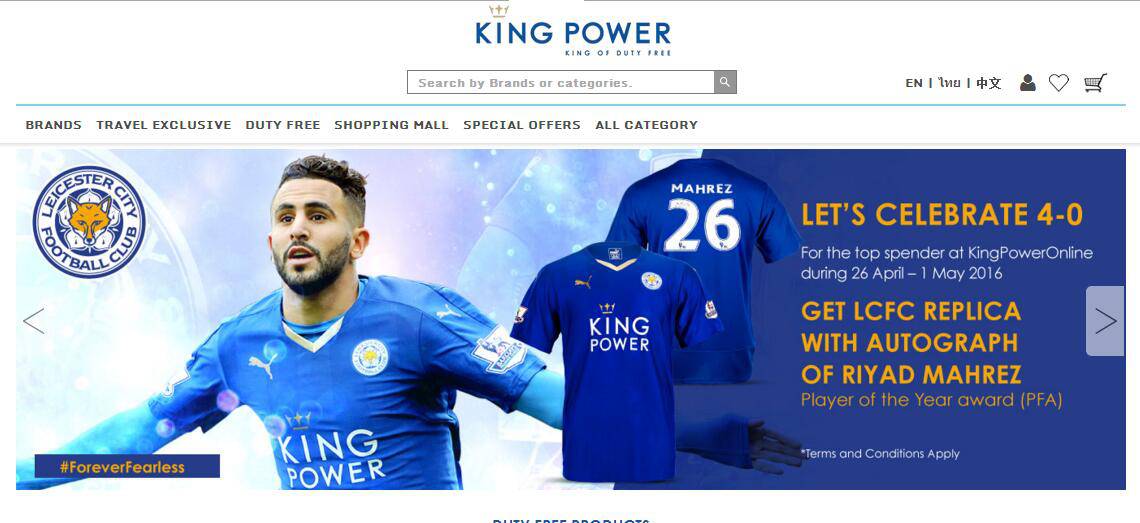This screenshot has width=1140, height=523.
Task: Open the Special Offers link
Action: (x=522, y=125)
